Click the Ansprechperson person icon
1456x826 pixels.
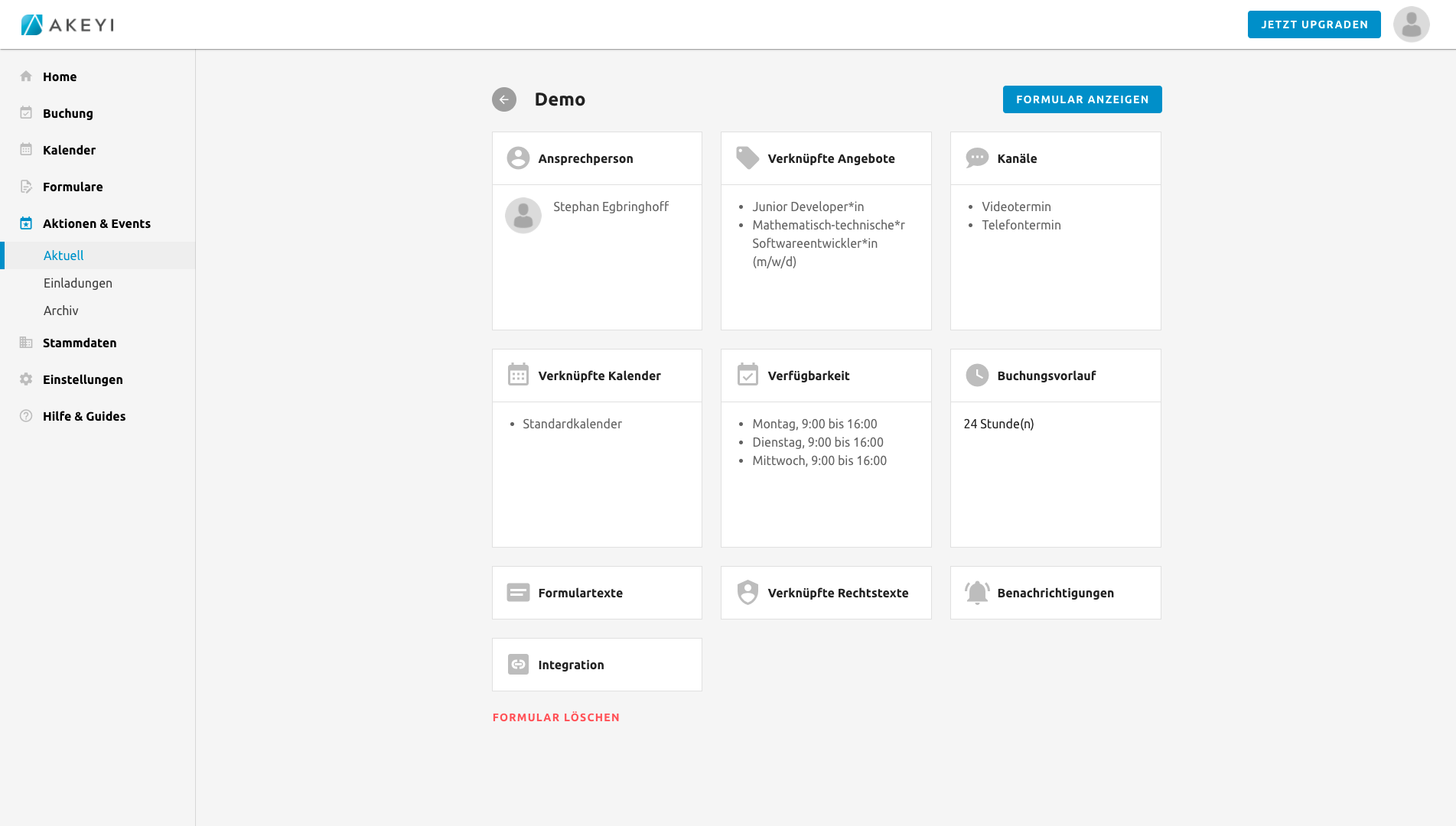click(x=518, y=158)
